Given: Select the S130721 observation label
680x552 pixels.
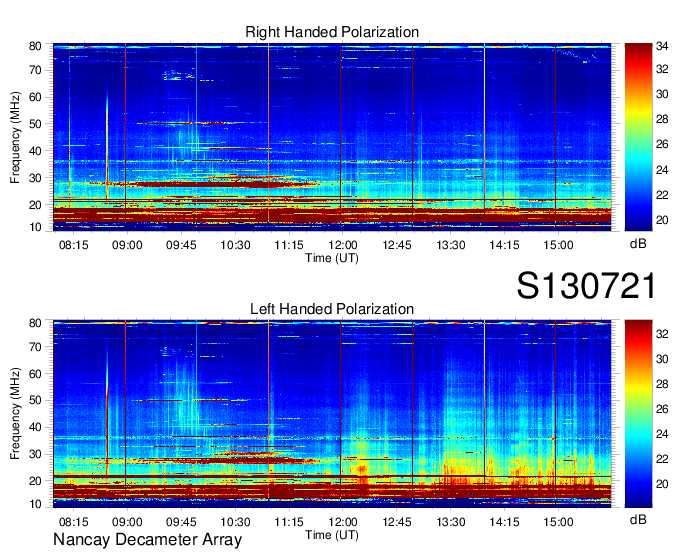Looking at the screenshot, I should 586,286.
